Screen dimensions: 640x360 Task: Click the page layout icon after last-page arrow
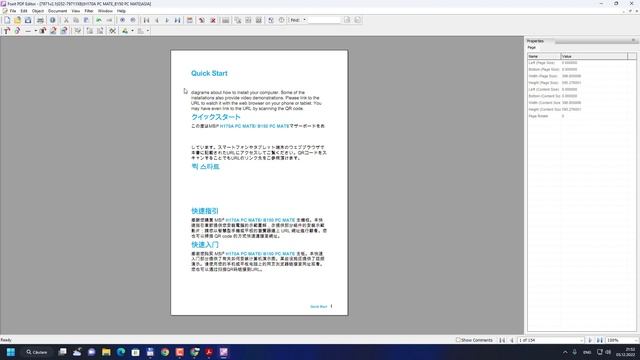point(190,20)
